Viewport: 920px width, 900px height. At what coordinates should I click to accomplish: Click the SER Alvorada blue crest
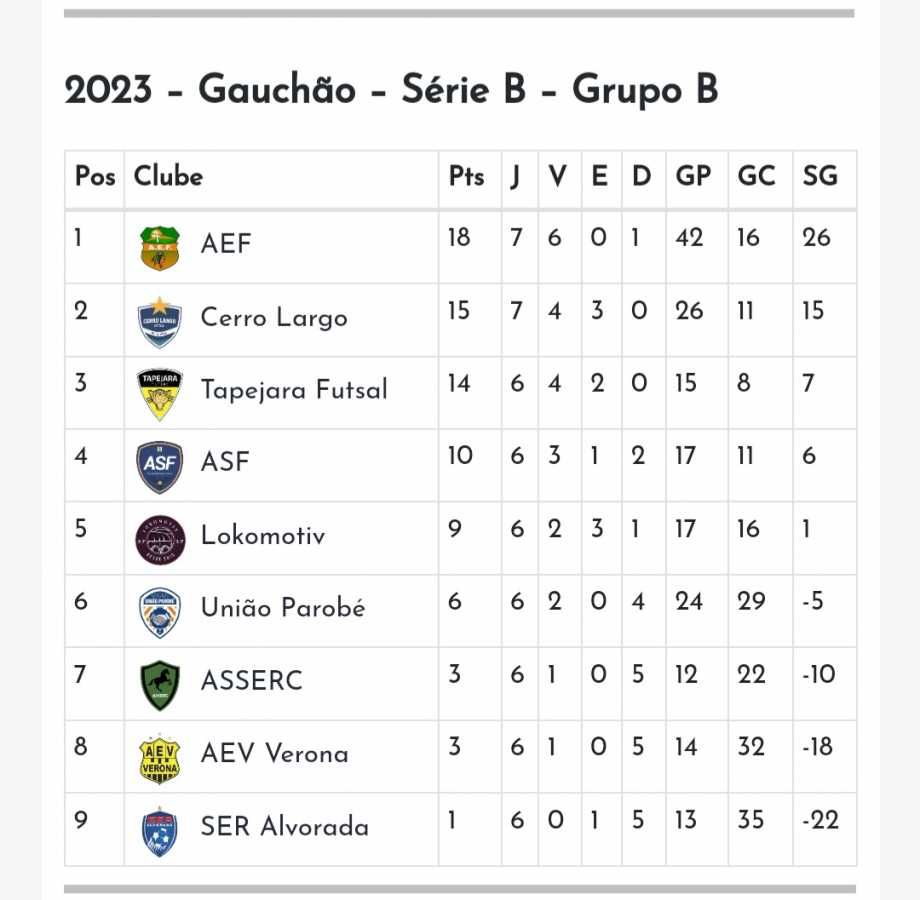point(160,831)
